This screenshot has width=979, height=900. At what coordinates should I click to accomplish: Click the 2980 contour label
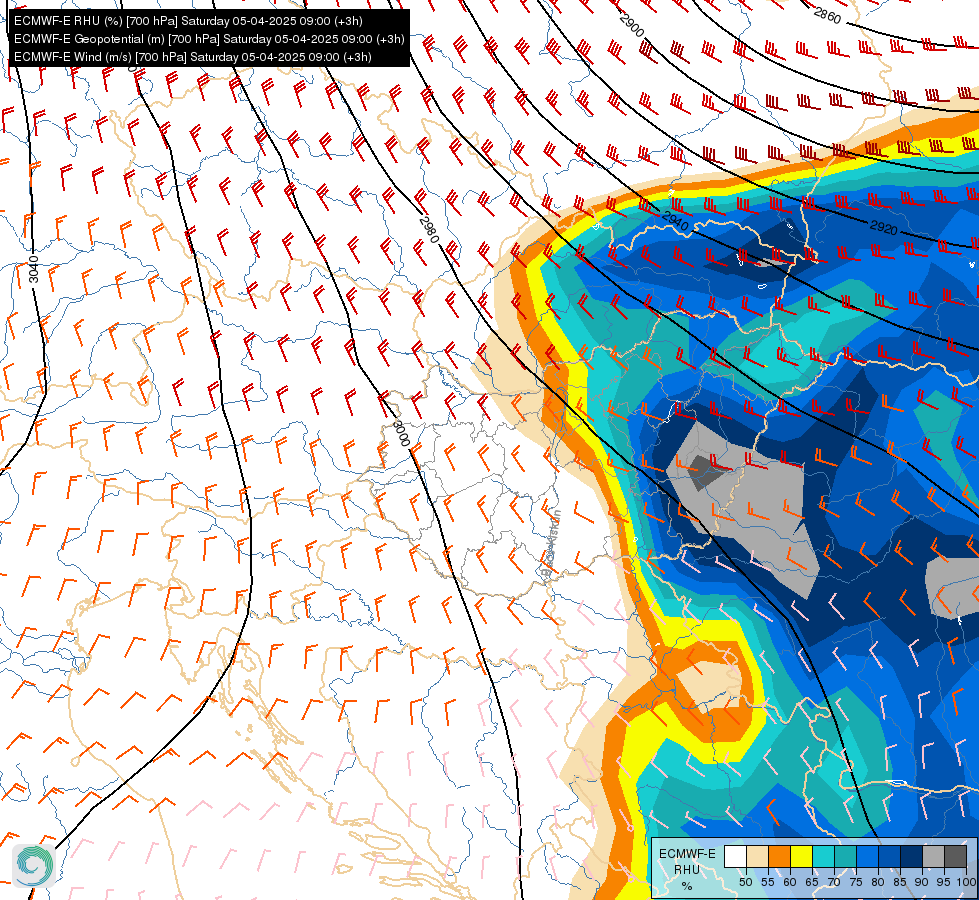pos(429,230)
